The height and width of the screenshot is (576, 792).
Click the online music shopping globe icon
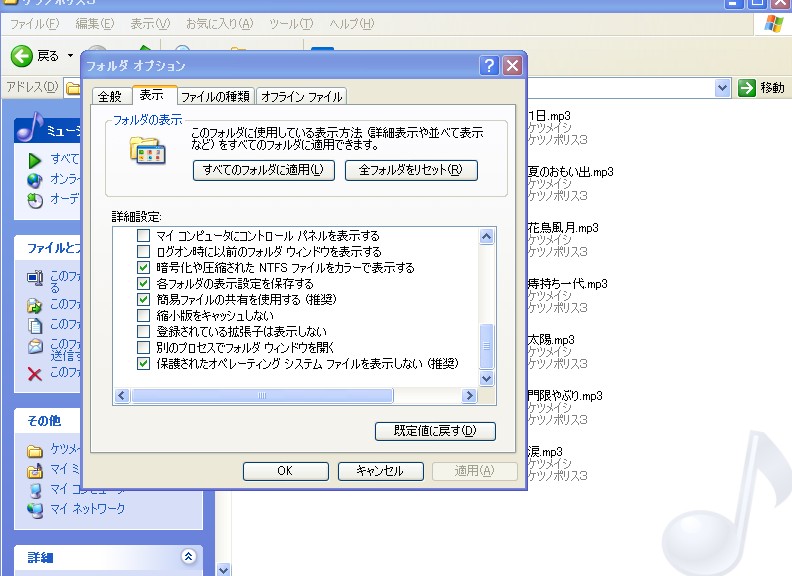click(x=35, y=179)
